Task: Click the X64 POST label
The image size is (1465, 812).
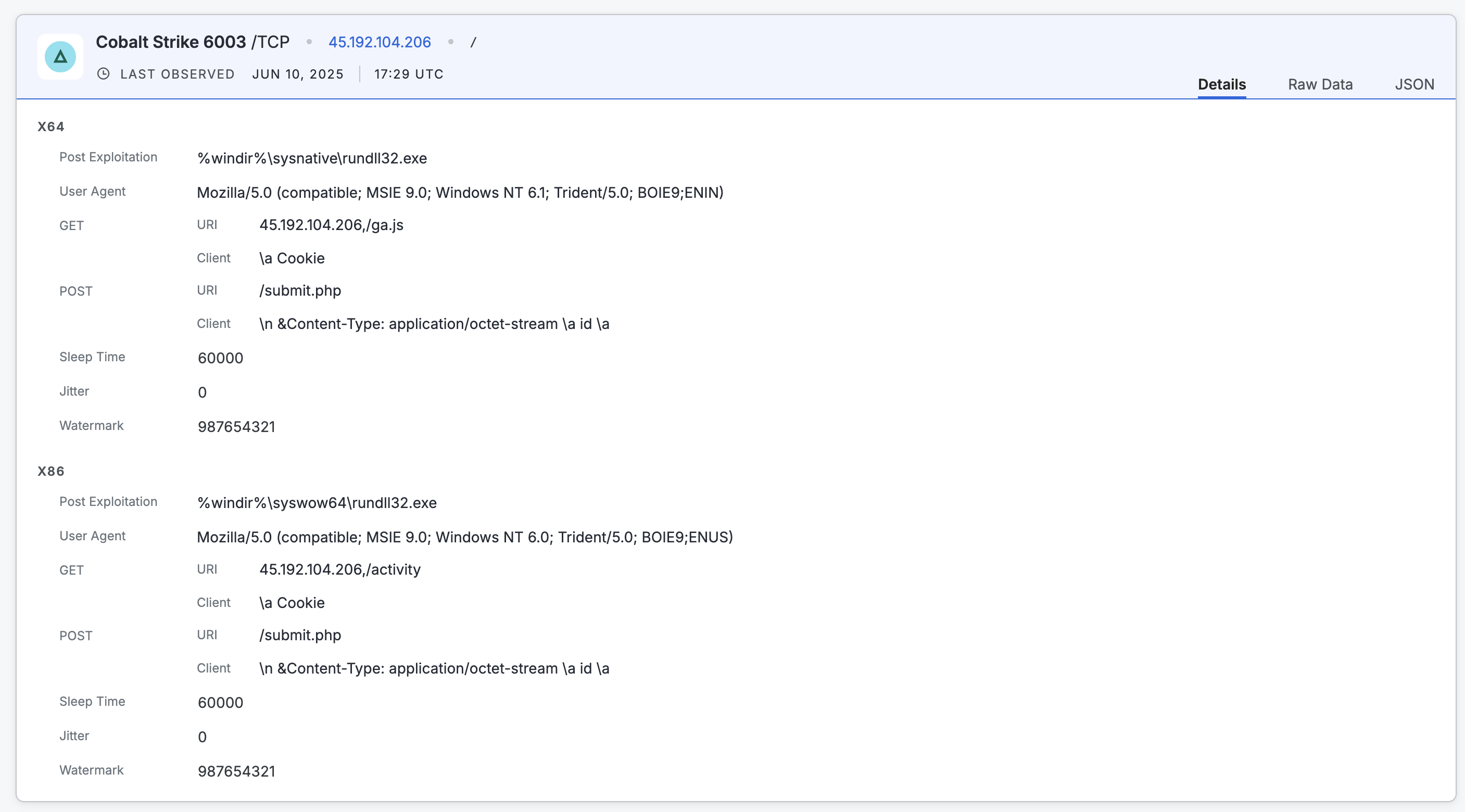Action: 75,291
